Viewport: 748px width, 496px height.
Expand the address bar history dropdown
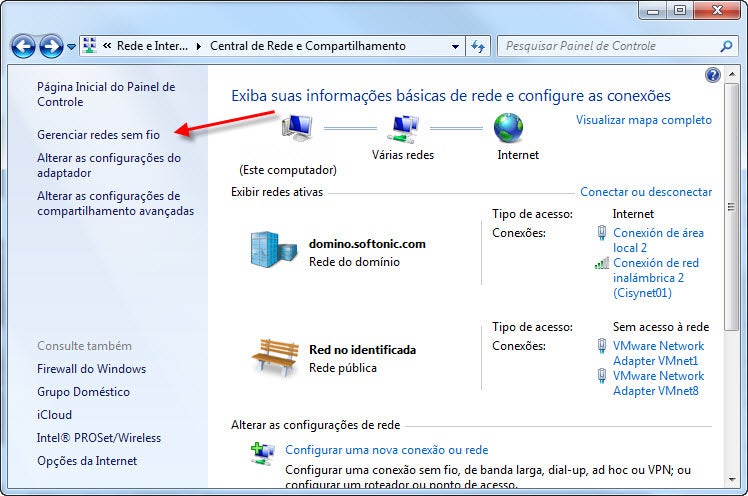pos(456,46)
